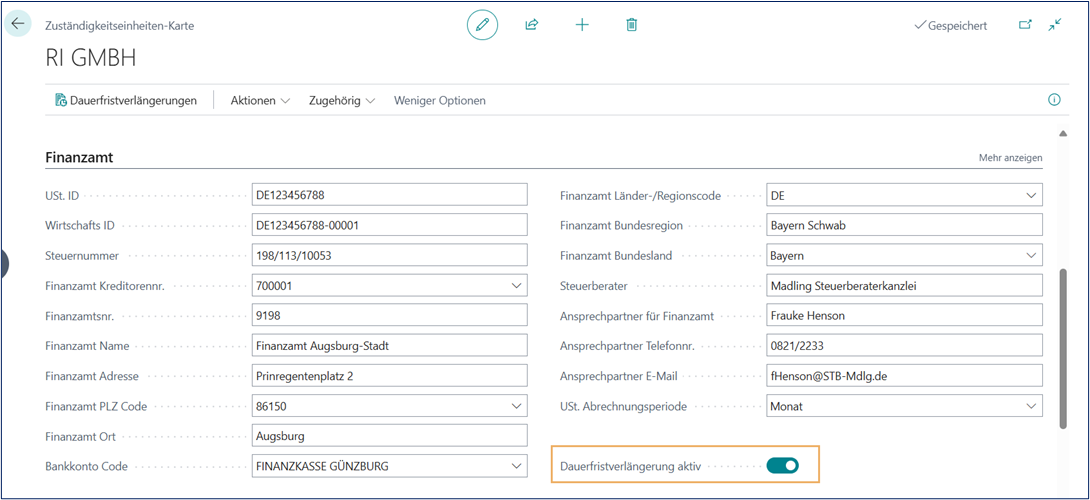Click the Dauerfristverlängerungen button
Viewport: 1090px width, 500px height.
[x=126, y=100]
